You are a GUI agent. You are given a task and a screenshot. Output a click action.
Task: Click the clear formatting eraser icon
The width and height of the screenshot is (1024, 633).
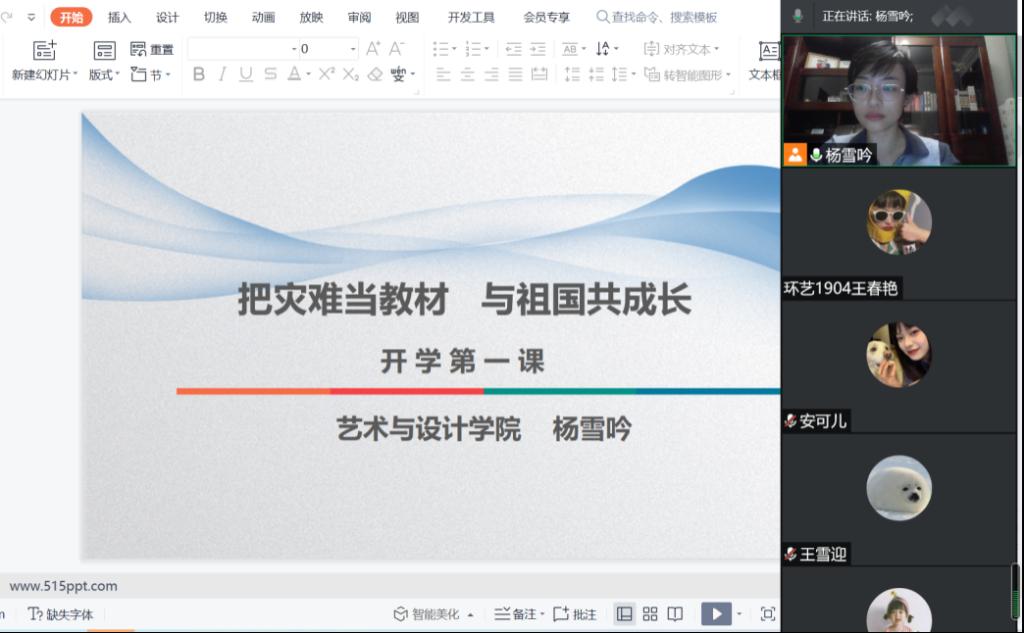[x=375, y=75]
